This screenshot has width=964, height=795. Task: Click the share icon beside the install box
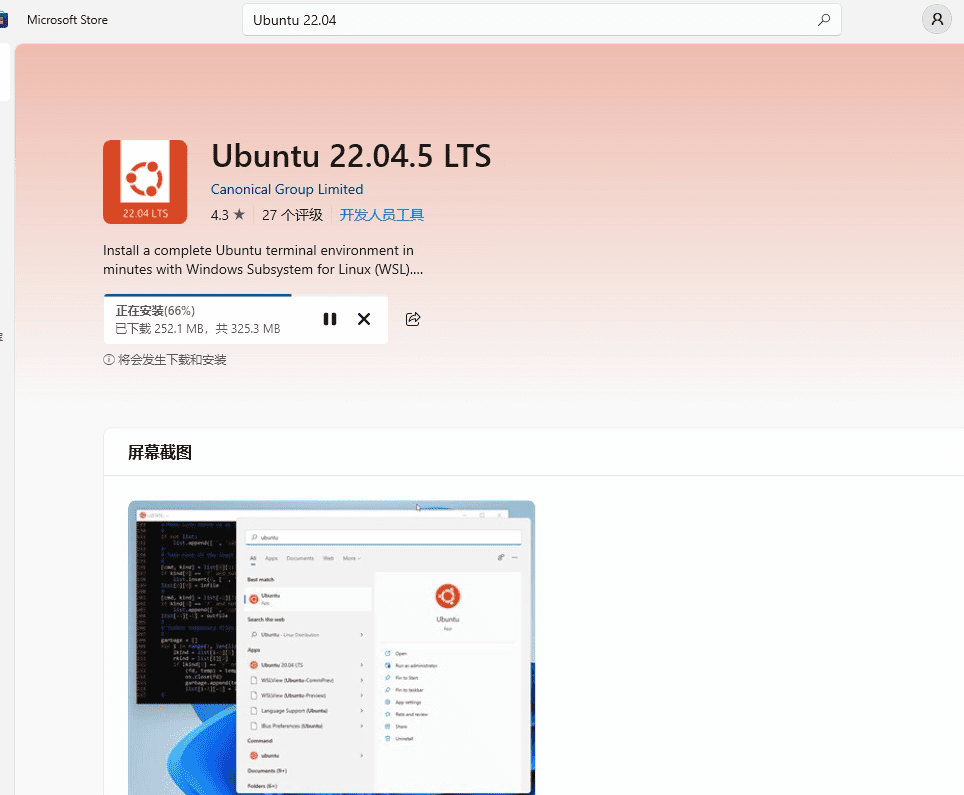point(413,319)
